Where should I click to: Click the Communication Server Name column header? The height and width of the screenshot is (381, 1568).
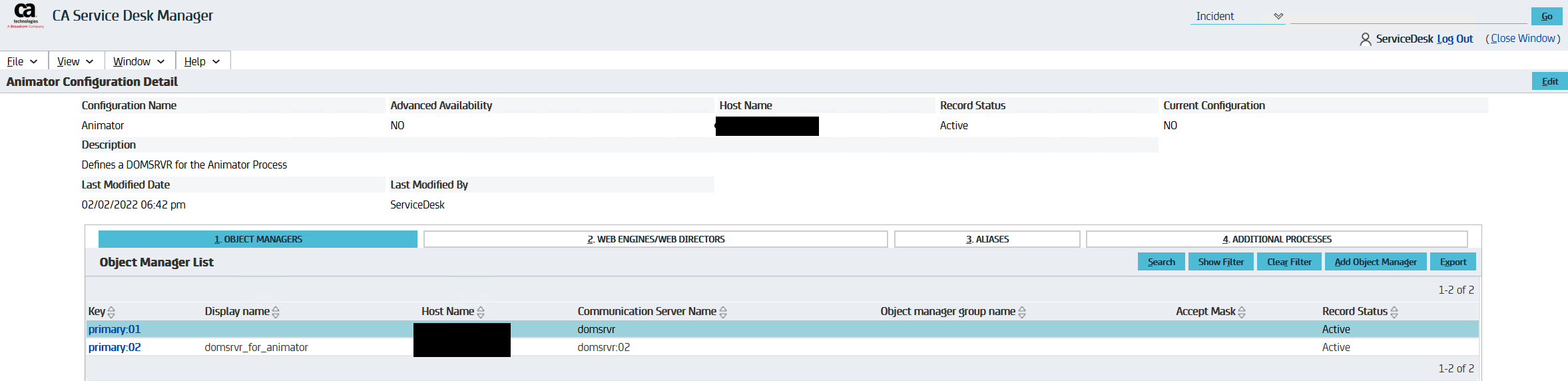pyautogui.click(x=647, y=311)
